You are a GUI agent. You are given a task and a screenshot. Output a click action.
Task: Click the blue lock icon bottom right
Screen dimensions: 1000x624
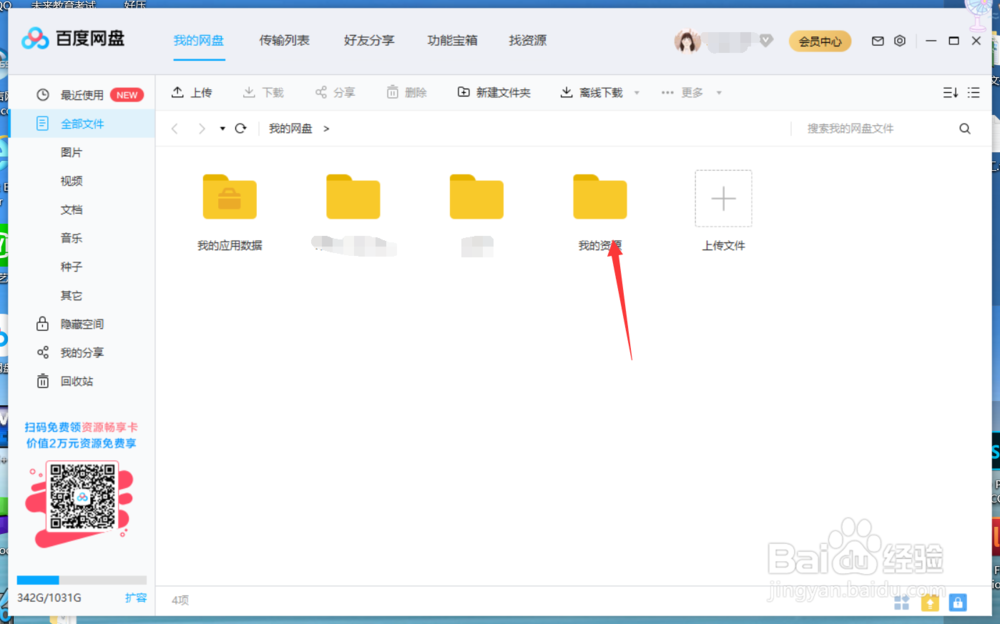point(957,602)
